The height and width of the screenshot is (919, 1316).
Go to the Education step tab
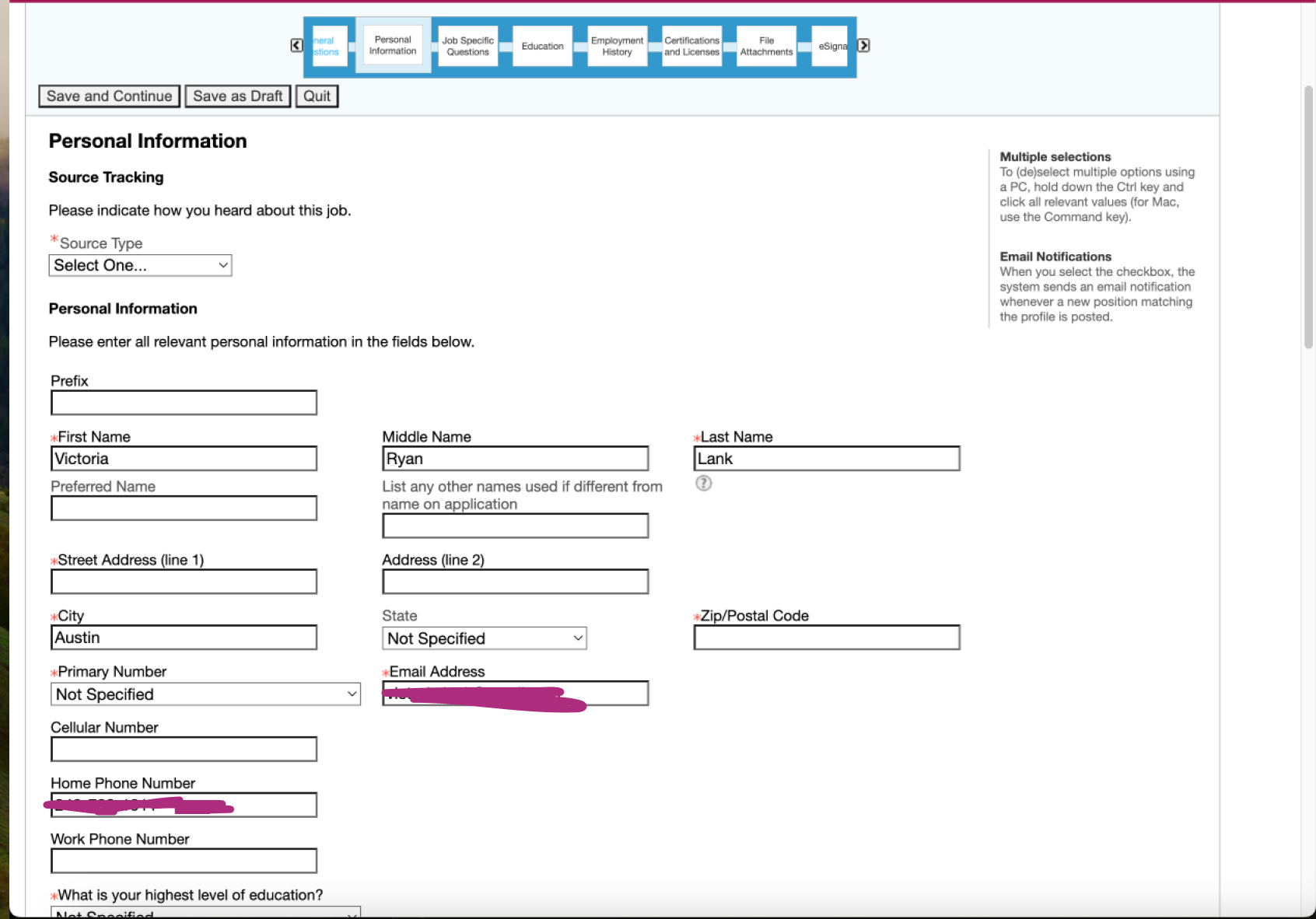point(542,46)
